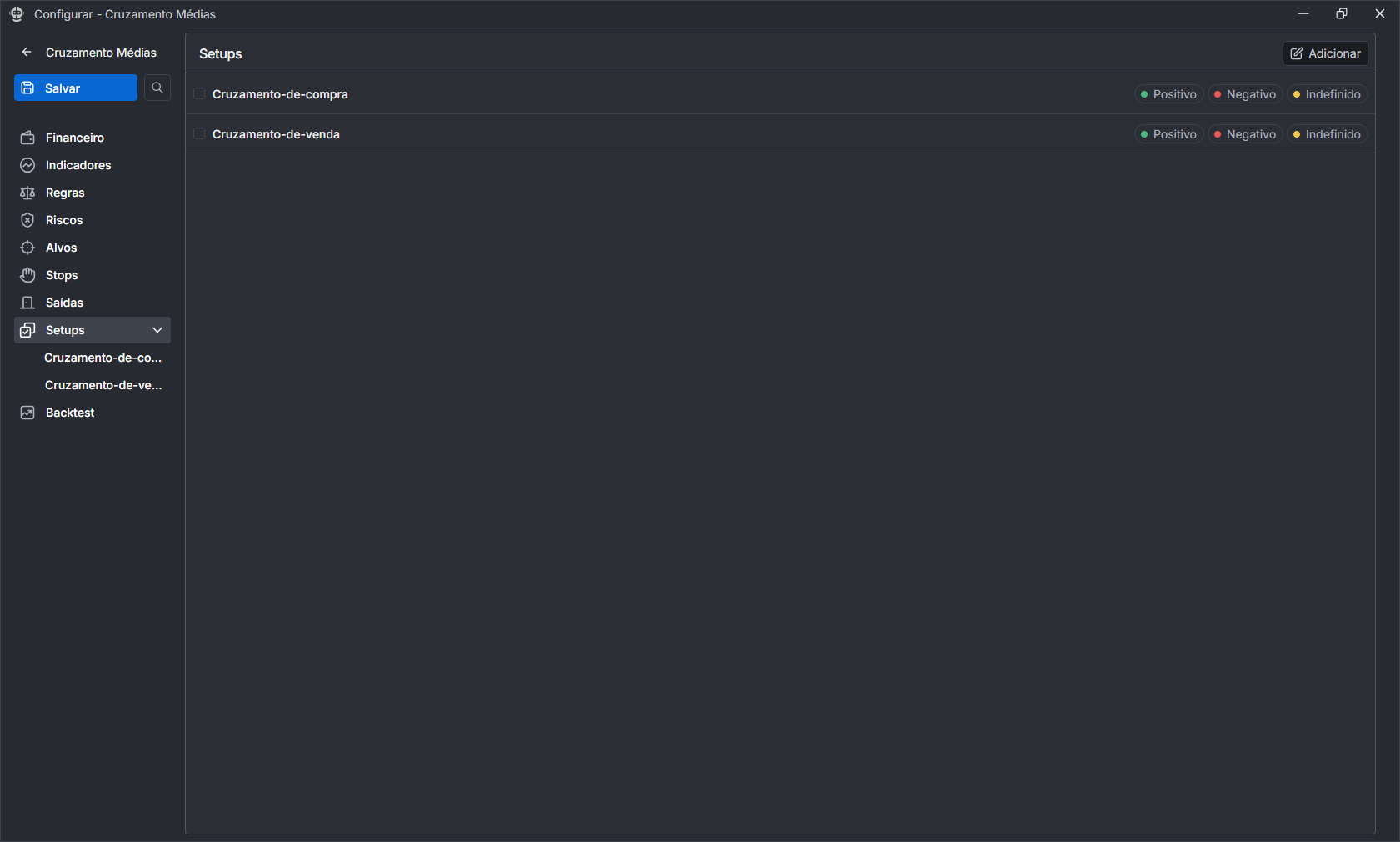Check the Cruzamento-de-compra checkbox
Viewport: 1400px width, 842px height.
pos(199,93)
